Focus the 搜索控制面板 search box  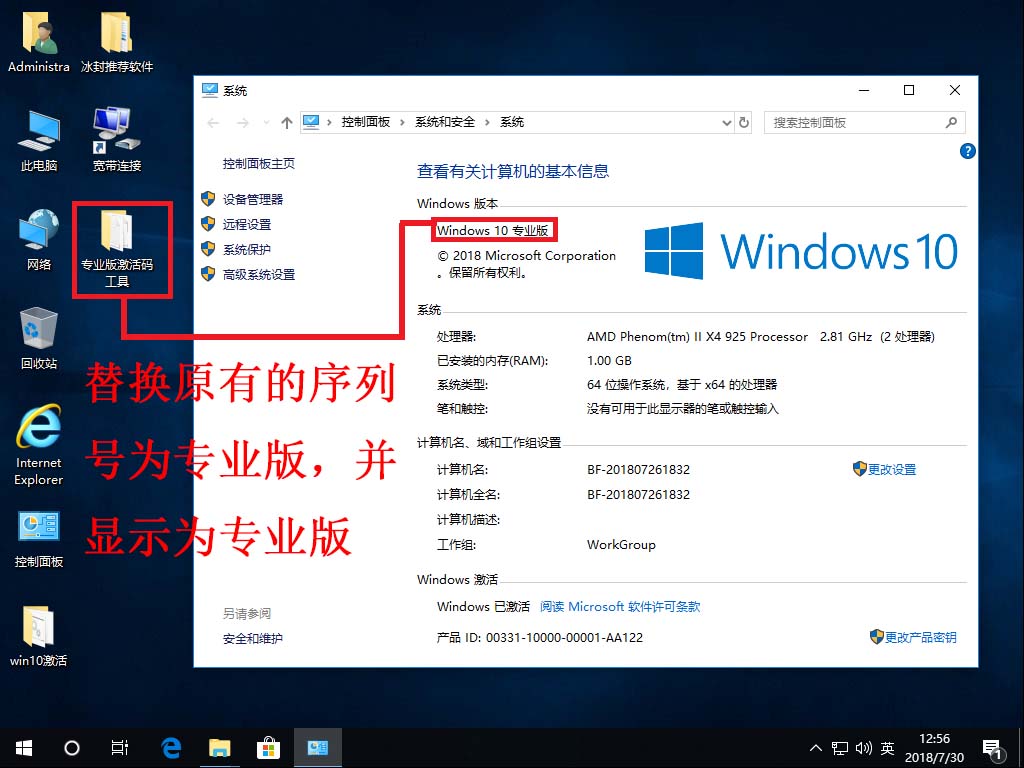pos(864,123)
